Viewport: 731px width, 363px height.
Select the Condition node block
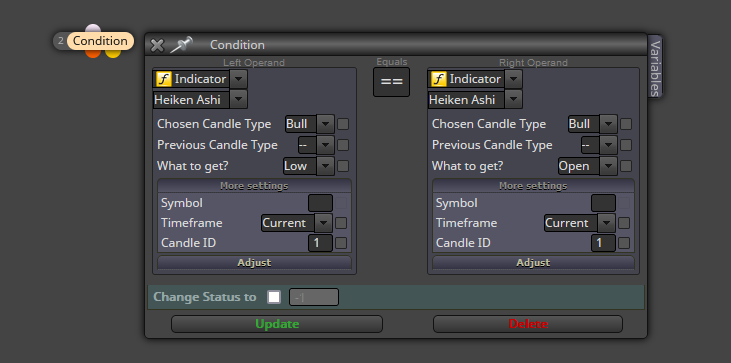pos(100,41)
